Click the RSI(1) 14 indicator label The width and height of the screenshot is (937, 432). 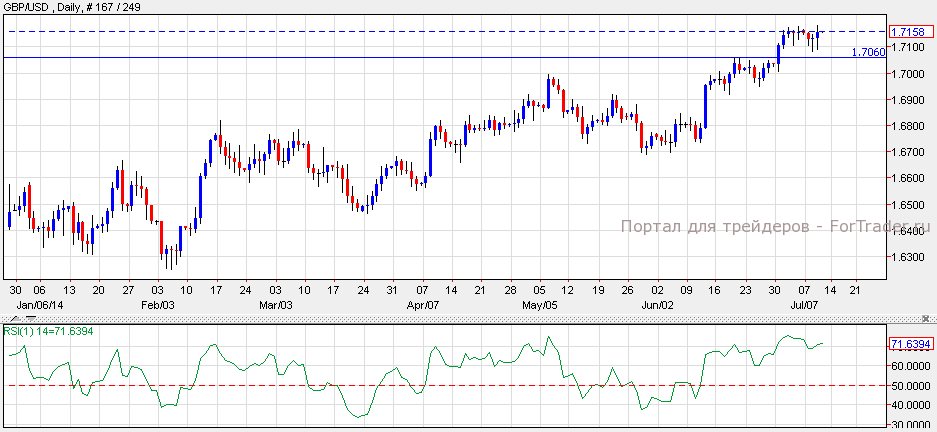(48, 330)
